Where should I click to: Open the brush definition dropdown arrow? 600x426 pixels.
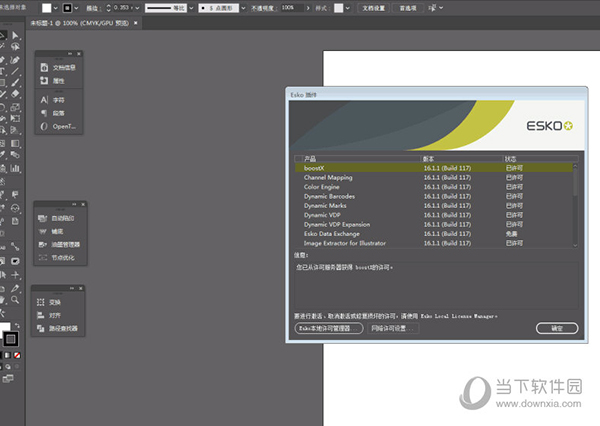coord(243,8)
